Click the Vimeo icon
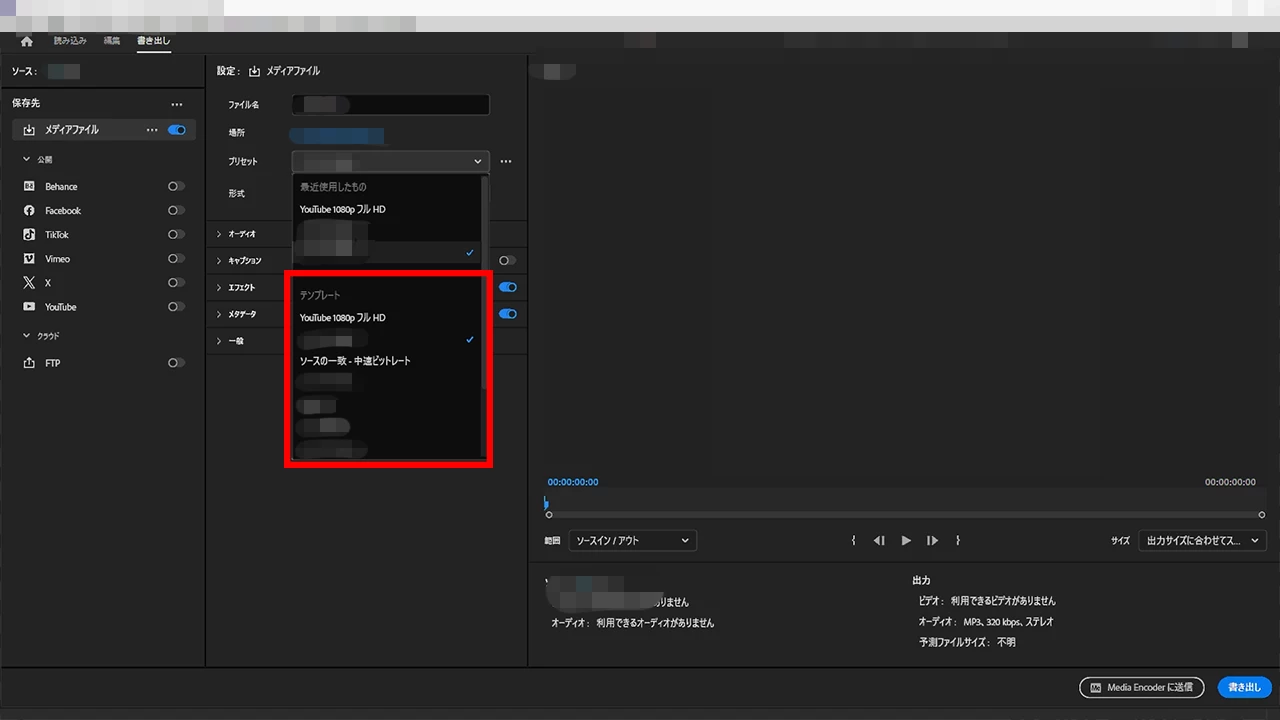The image size is (1280, 720). 29,258
